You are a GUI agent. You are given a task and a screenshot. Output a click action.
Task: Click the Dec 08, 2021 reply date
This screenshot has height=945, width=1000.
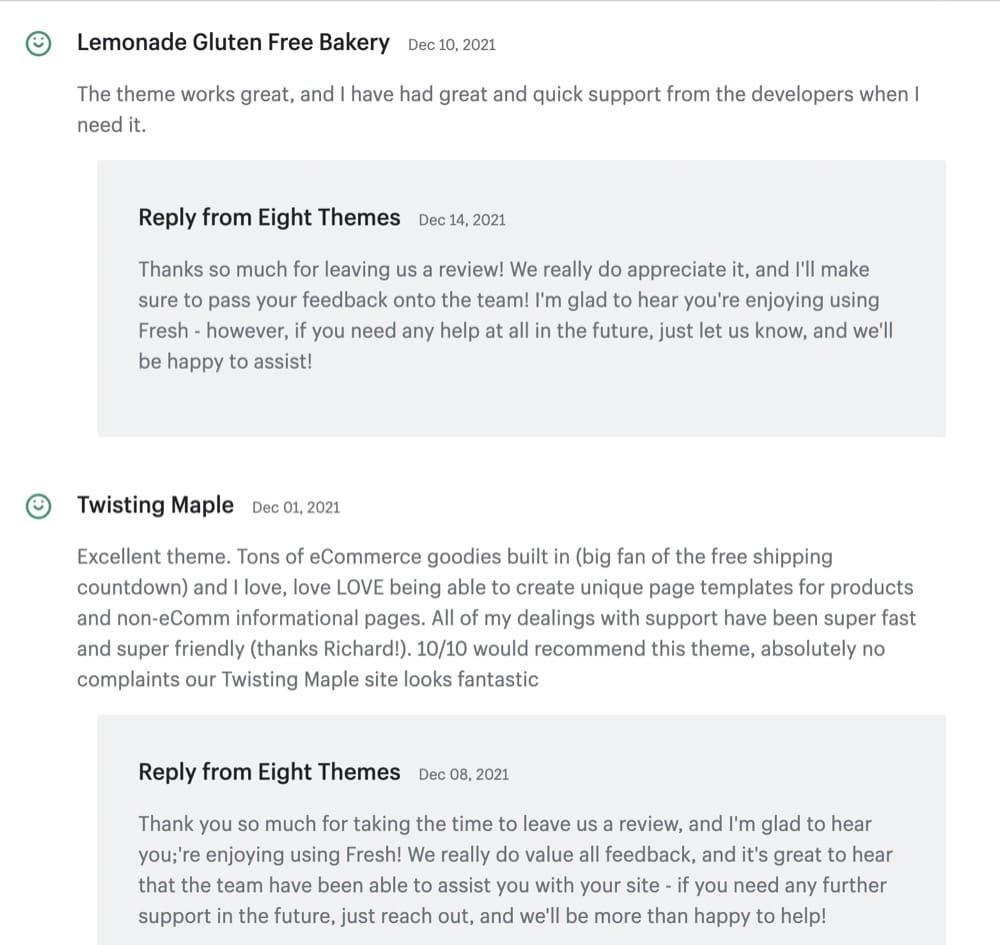click(x=463, y=774)
